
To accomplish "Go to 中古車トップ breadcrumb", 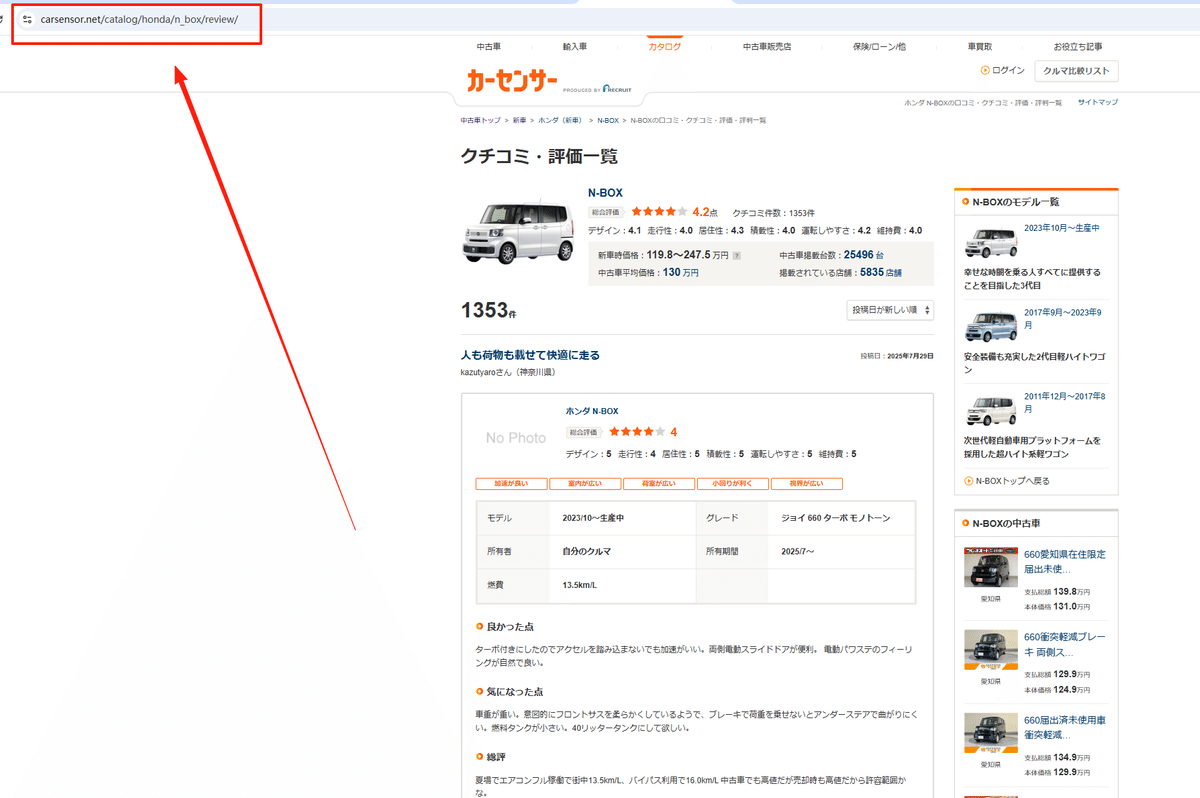I will pos(481,120).
